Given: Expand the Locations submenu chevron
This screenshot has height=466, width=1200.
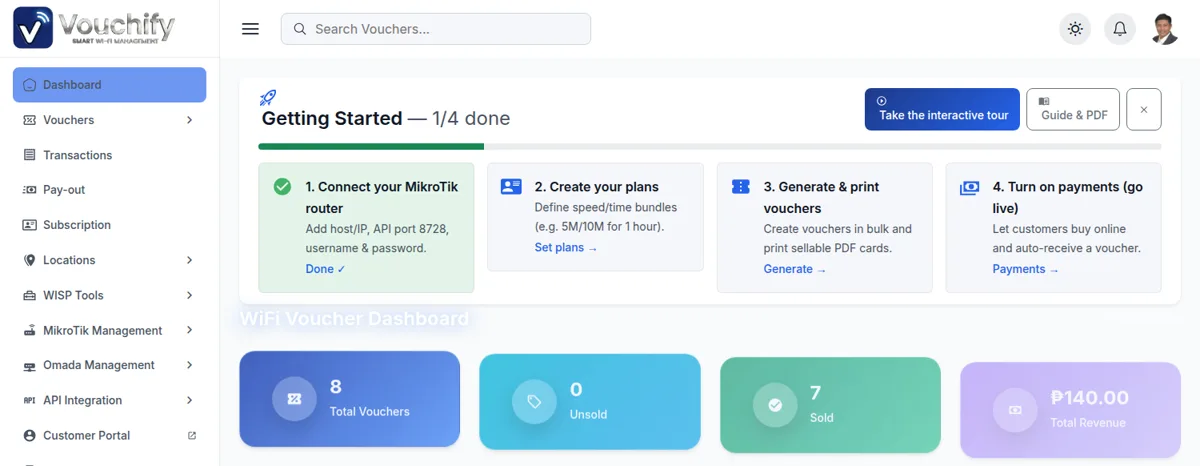Looking at the screenshot, I should tap(190, 260).
